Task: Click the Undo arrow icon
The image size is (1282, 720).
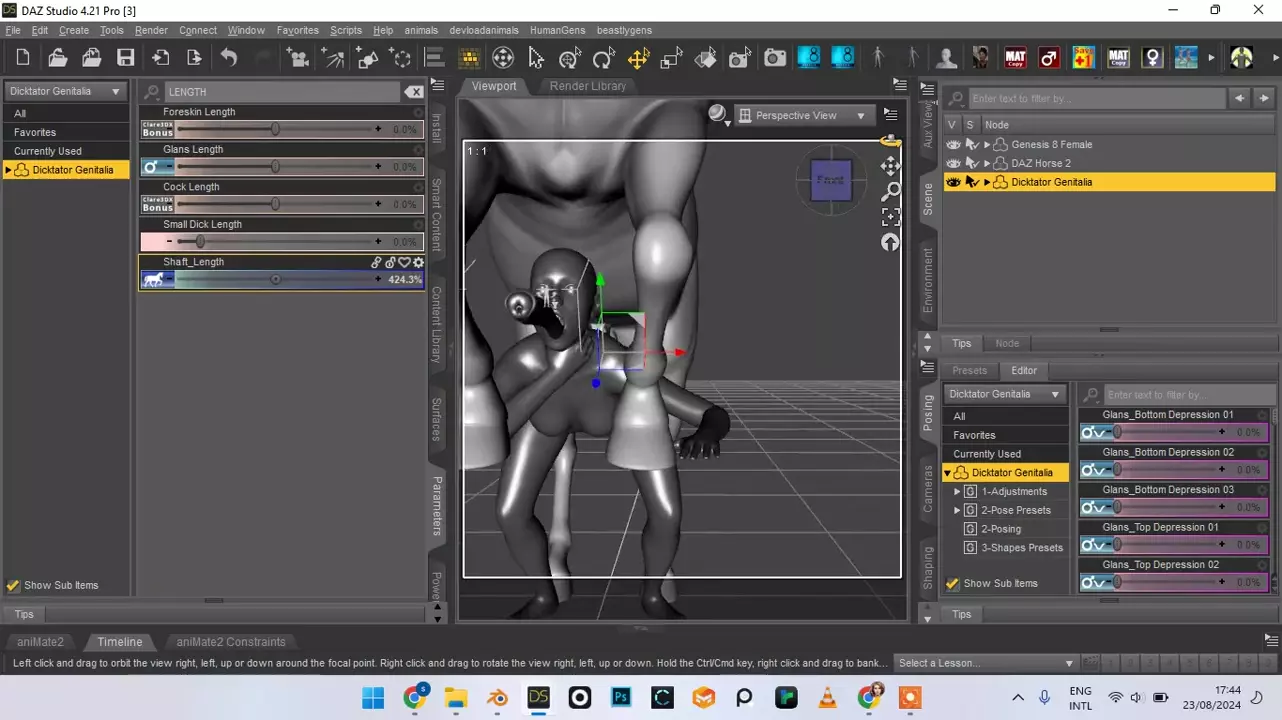Action: [x=229, y=58]
